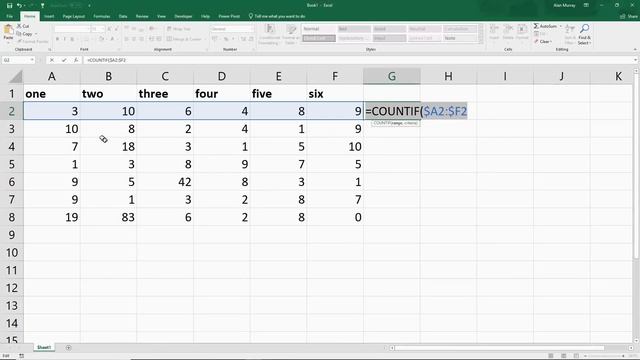Image resolution: width=640 pixels, height=360 pixels.
Task: Click the Clear eraser command
Action: (x=543, y=42)
